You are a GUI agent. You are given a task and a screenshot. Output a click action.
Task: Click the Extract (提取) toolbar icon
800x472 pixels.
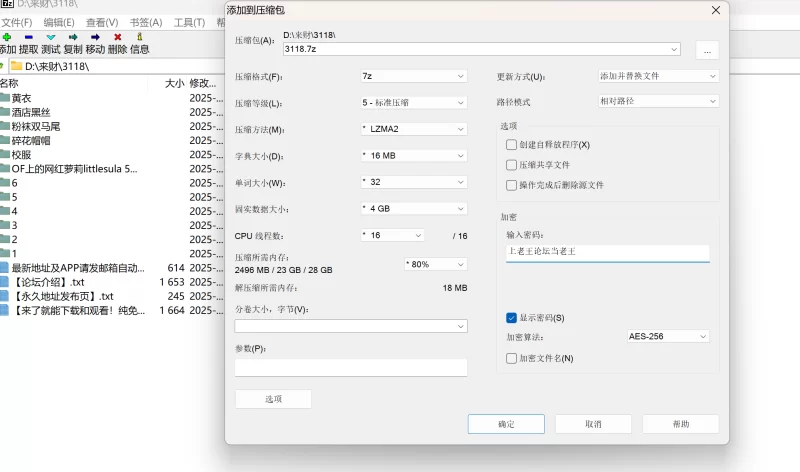[x=29, y=37]
